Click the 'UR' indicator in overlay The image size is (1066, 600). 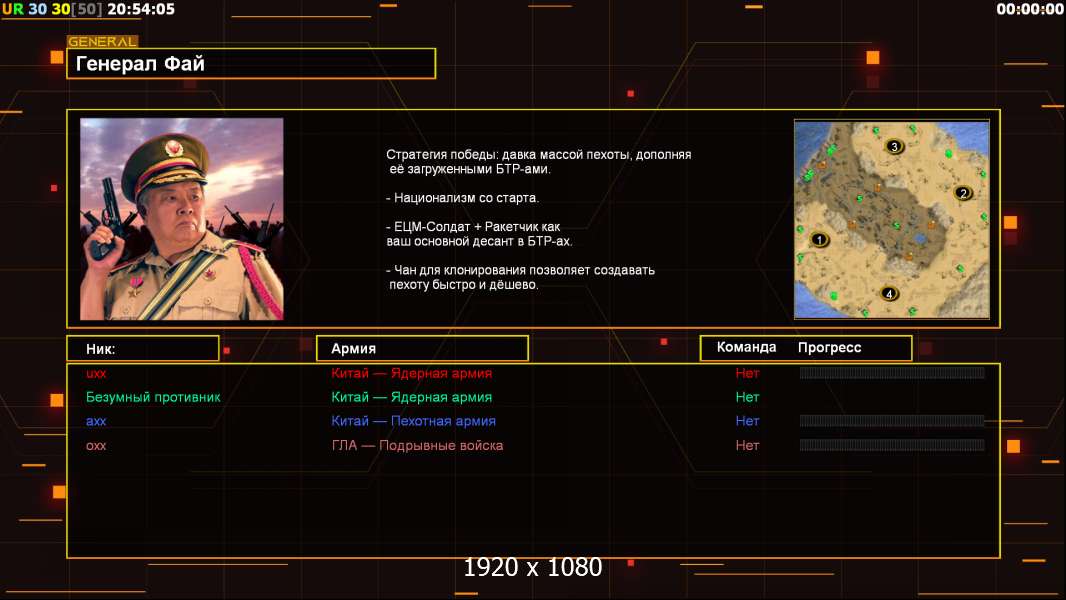12,10
